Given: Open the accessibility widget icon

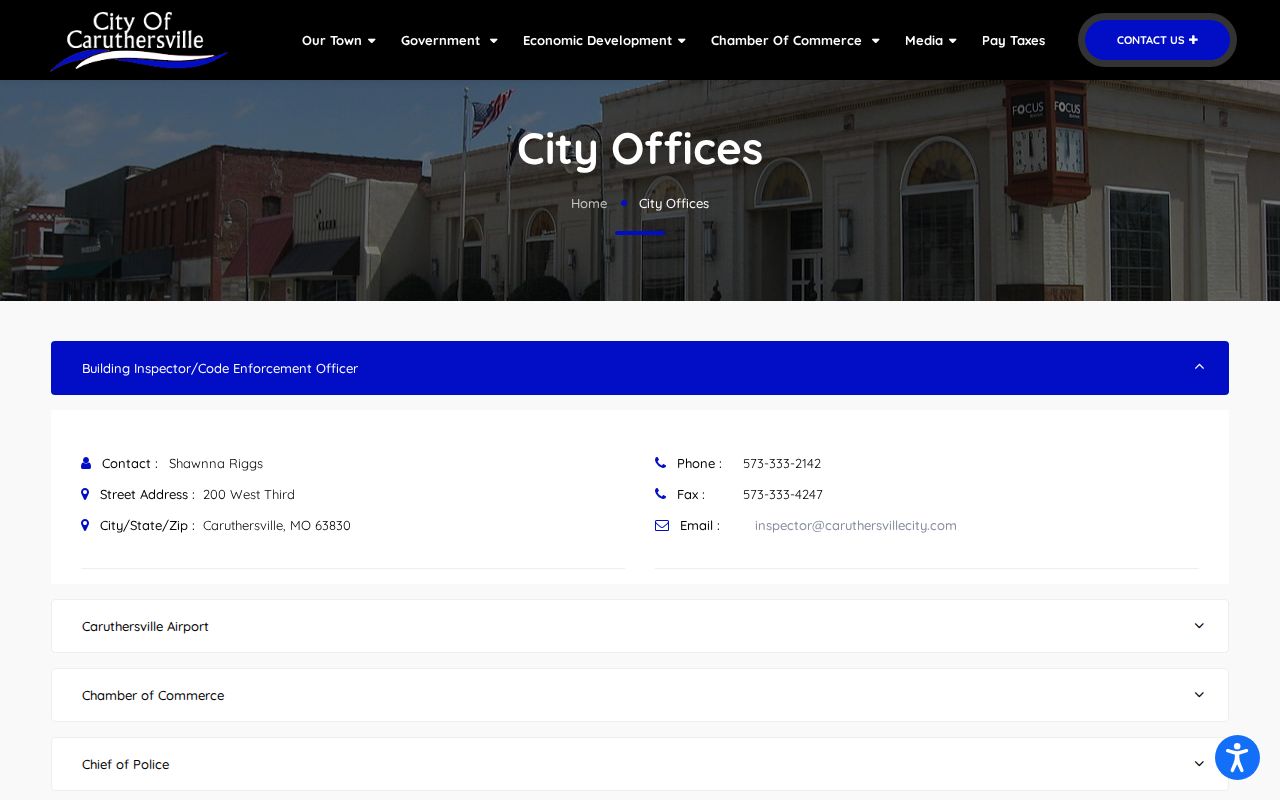Looking at the screenshot, I should (1237, 757).
